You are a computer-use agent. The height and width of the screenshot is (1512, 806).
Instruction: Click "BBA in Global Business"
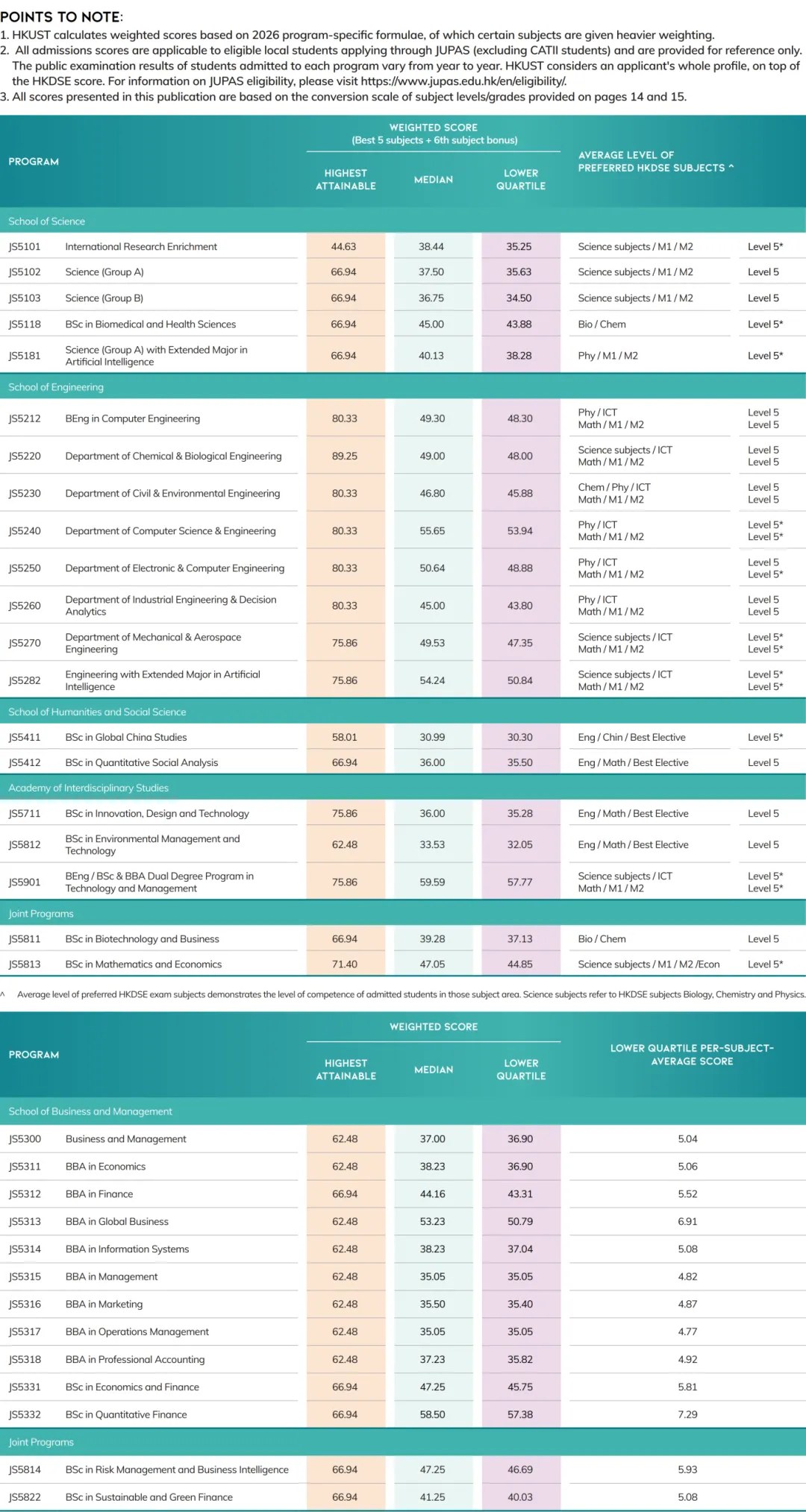coord(117,1222)
